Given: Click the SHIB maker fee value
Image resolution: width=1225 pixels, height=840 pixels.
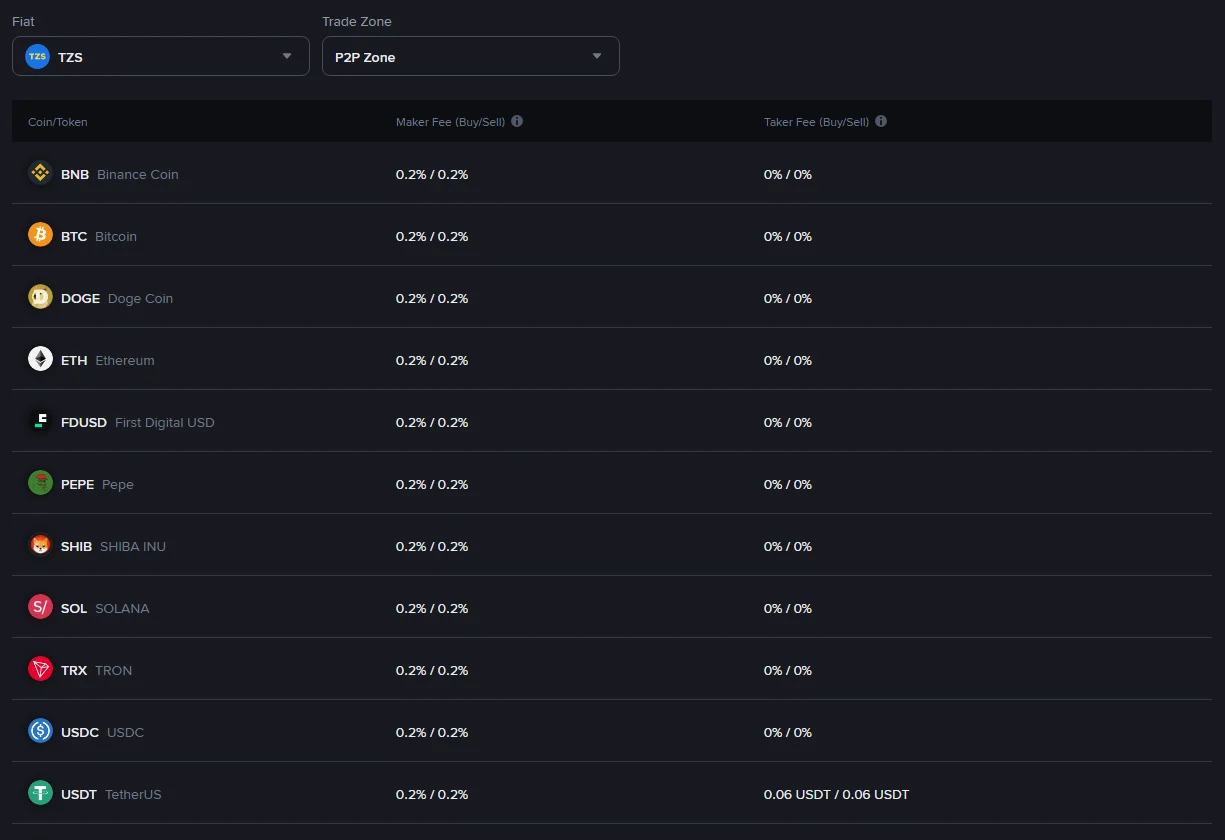Looking at the screenshot, I should pos(432,546).
